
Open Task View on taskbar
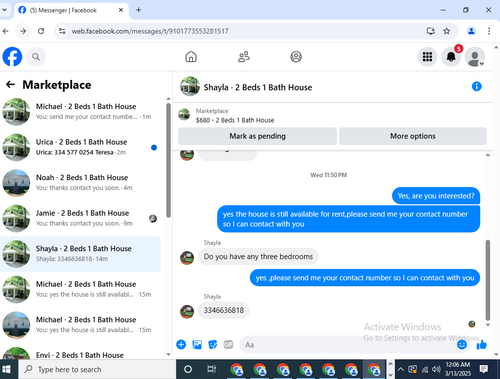pyautogui.click(x=211, y=369)
